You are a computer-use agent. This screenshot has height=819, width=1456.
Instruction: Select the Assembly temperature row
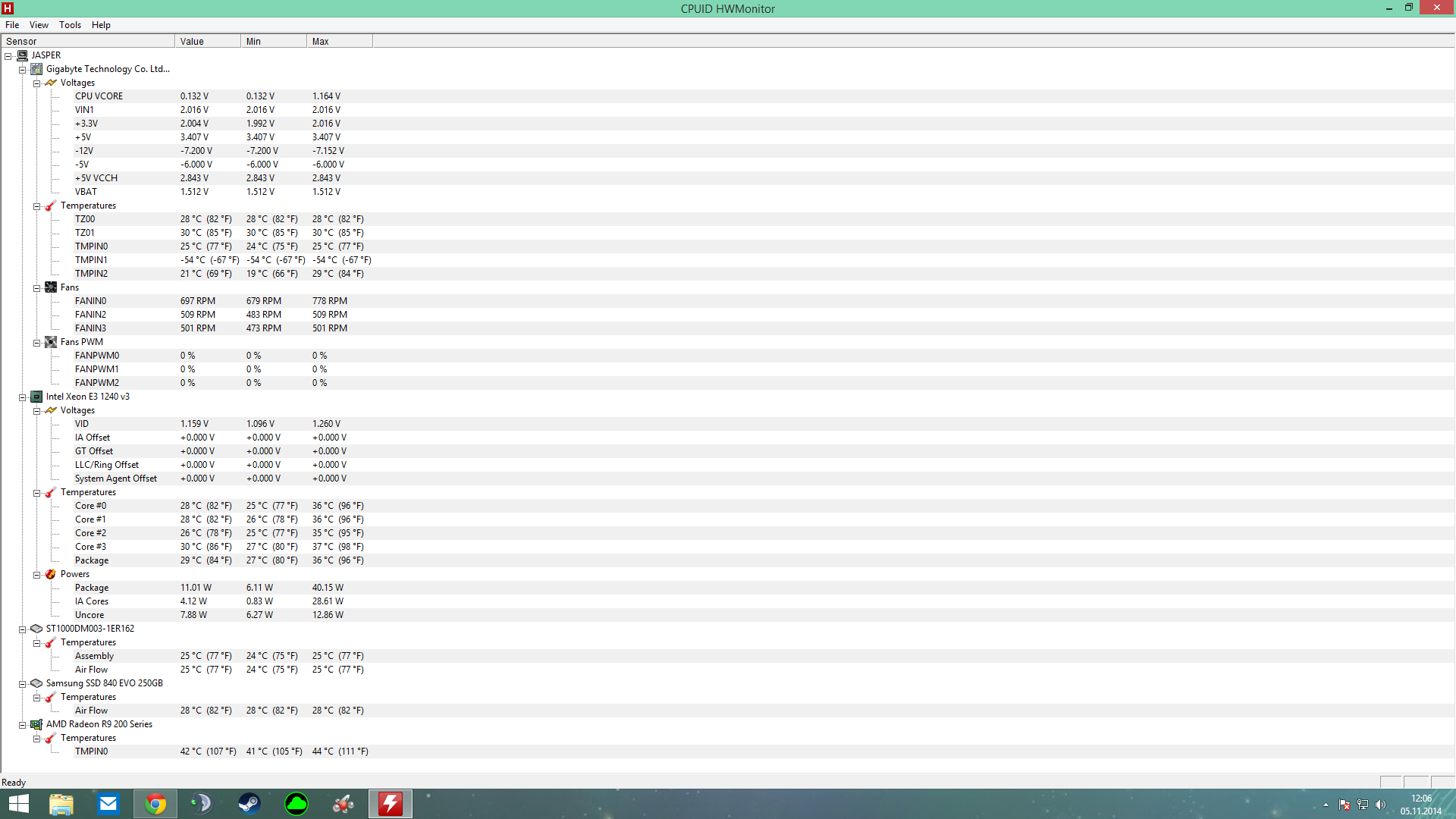pos(727,656)
